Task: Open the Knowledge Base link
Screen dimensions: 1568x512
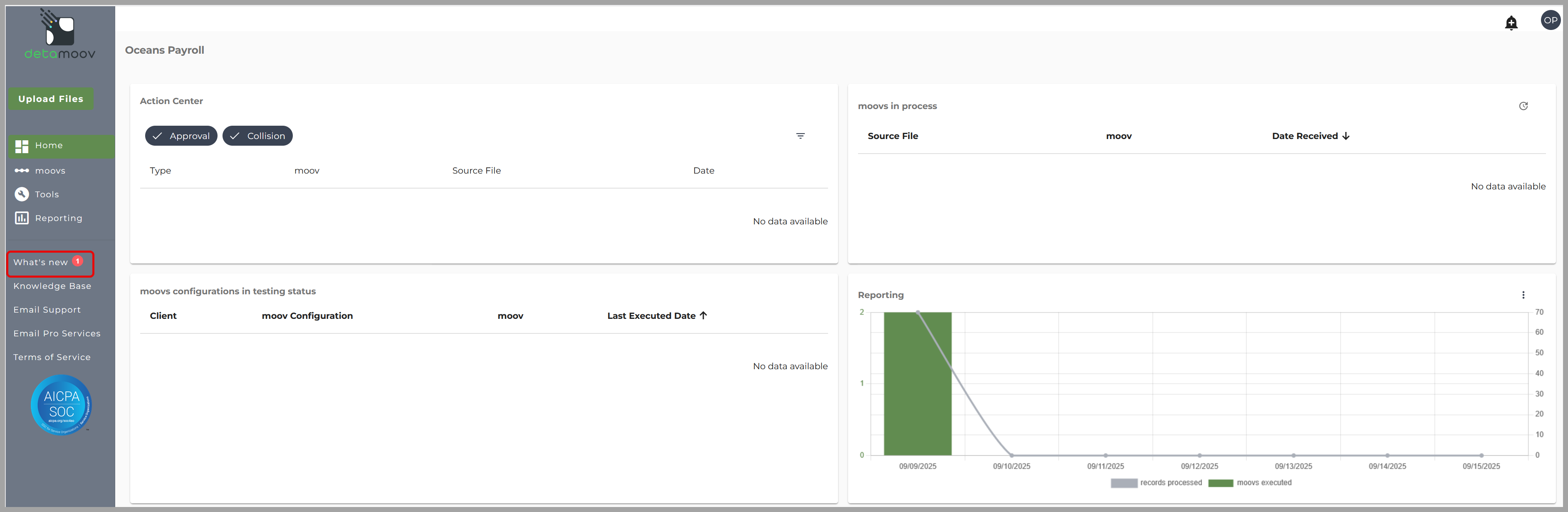Action: coord(52,286)
